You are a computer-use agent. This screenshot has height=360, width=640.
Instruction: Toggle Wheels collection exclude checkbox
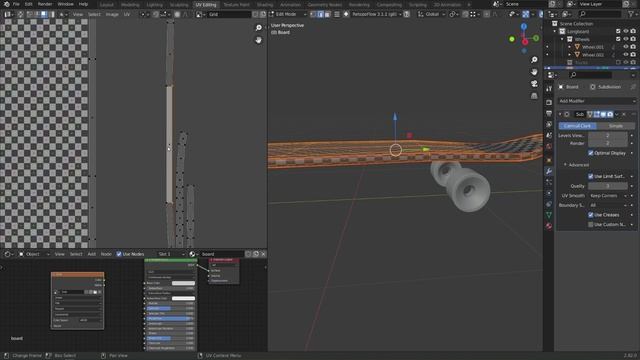tap(618, 39)
